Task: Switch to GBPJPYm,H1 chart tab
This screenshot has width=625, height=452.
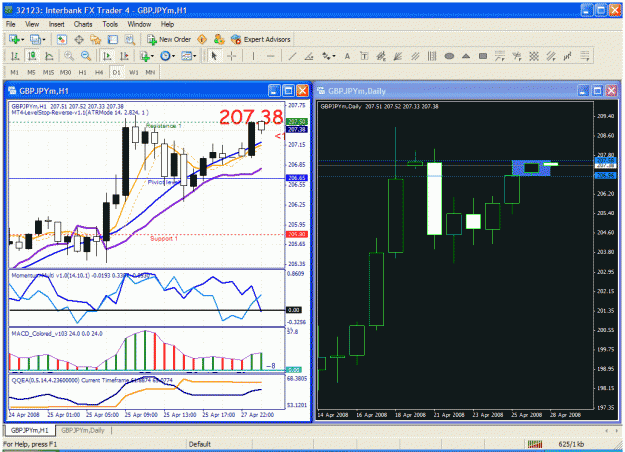Action: 29,430
